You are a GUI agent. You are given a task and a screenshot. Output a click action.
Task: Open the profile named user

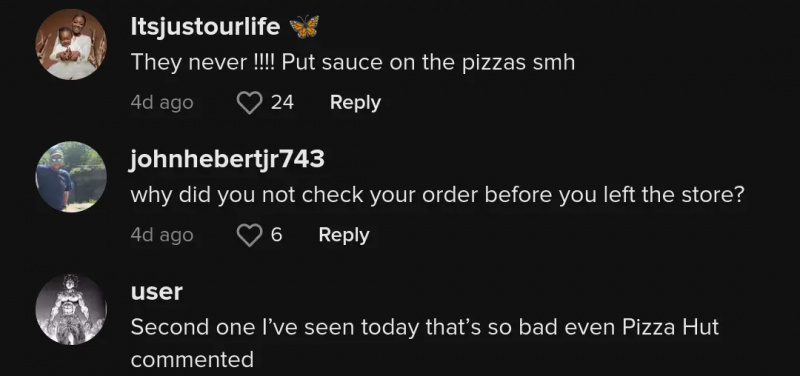click(x=157, y=292)
